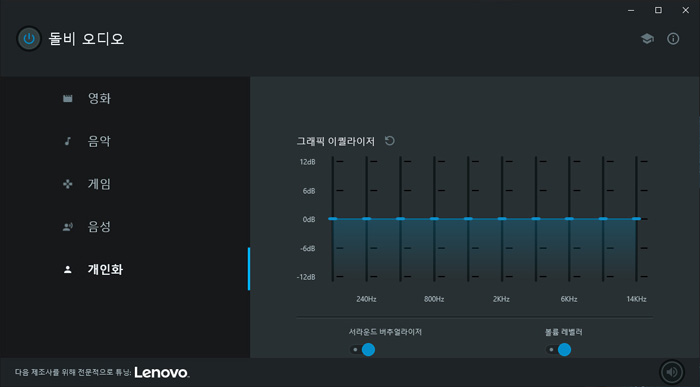Image resolution: width=700 pixels, height=387 pixels.
Task: Toggle the 볼륨 레벨러 switch
Action: pos(558,350)
